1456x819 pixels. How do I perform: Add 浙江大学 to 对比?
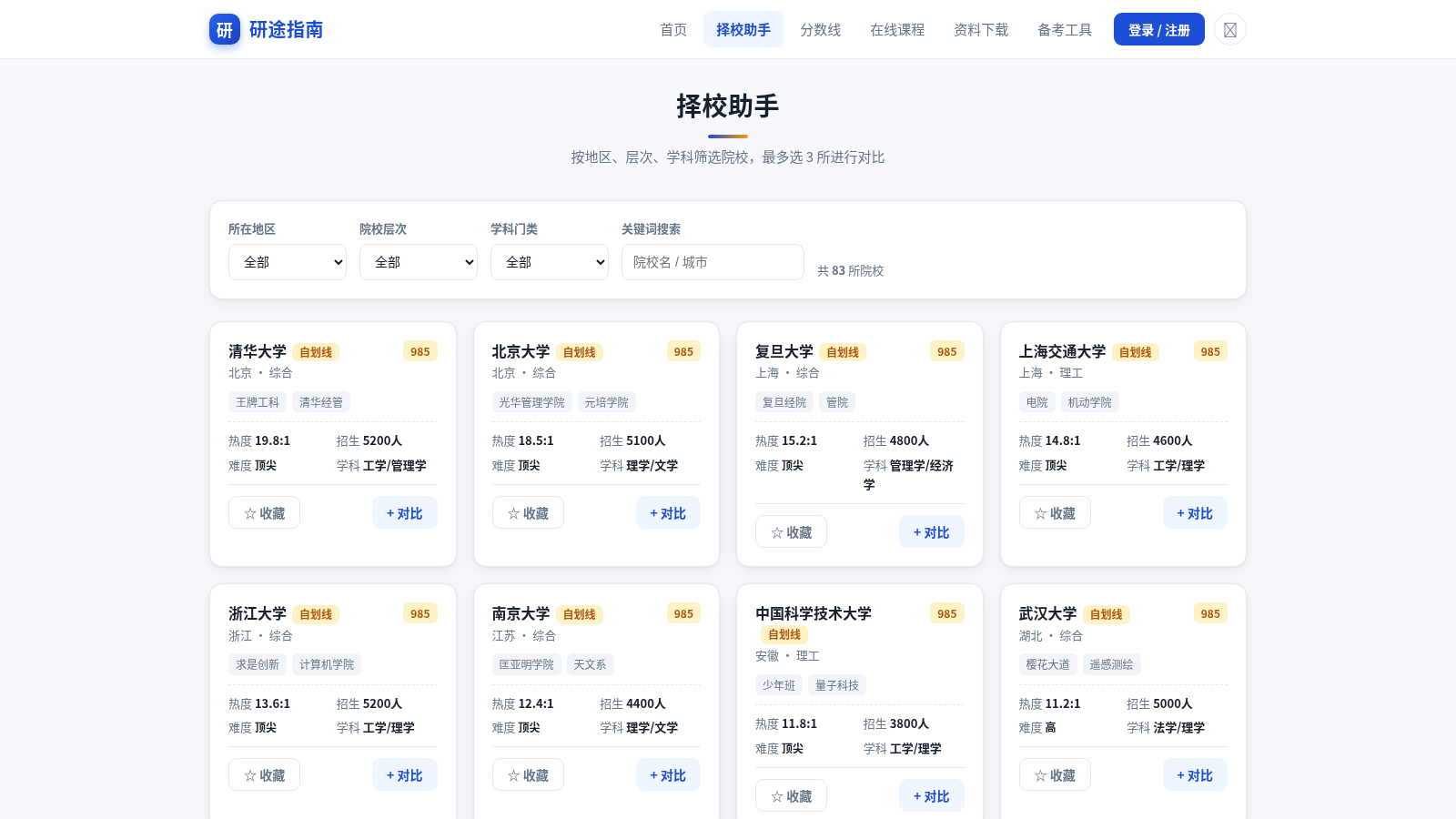(405, 775)
